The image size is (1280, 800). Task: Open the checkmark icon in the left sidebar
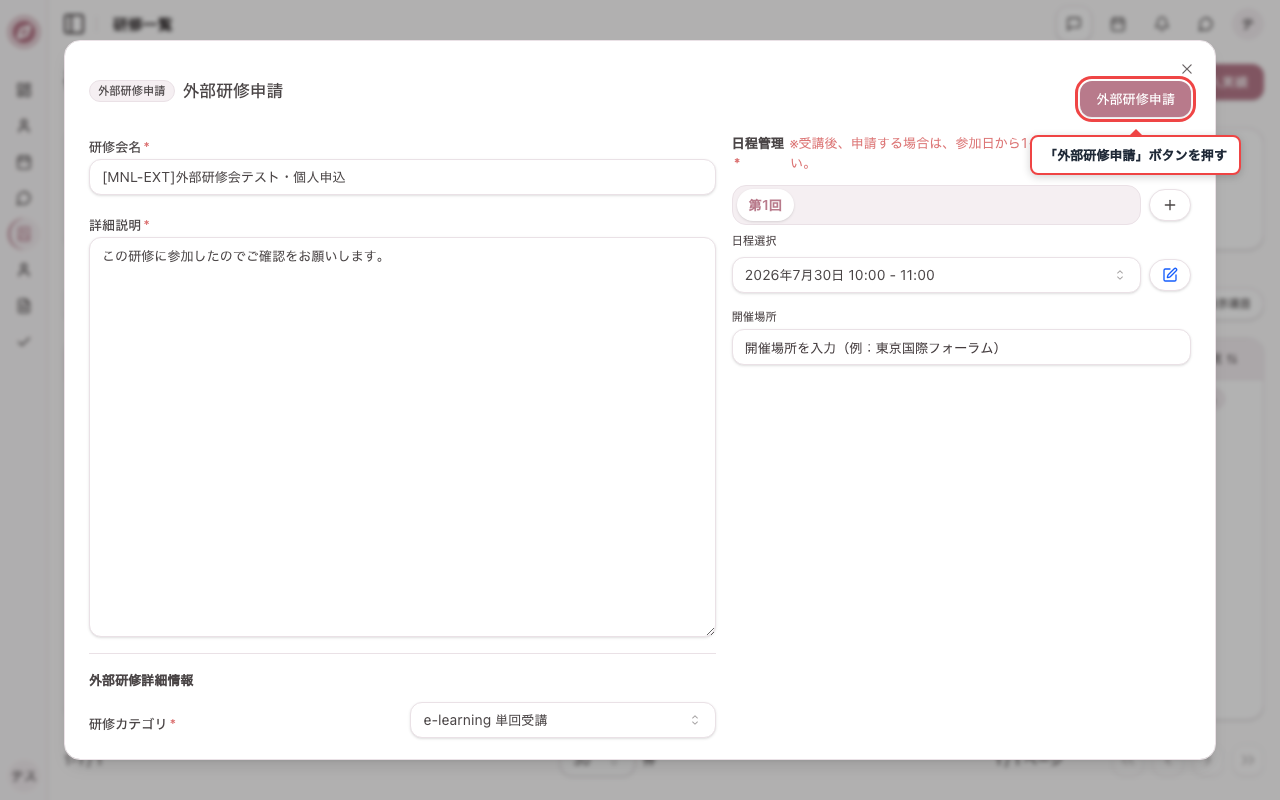pos(24,342)
